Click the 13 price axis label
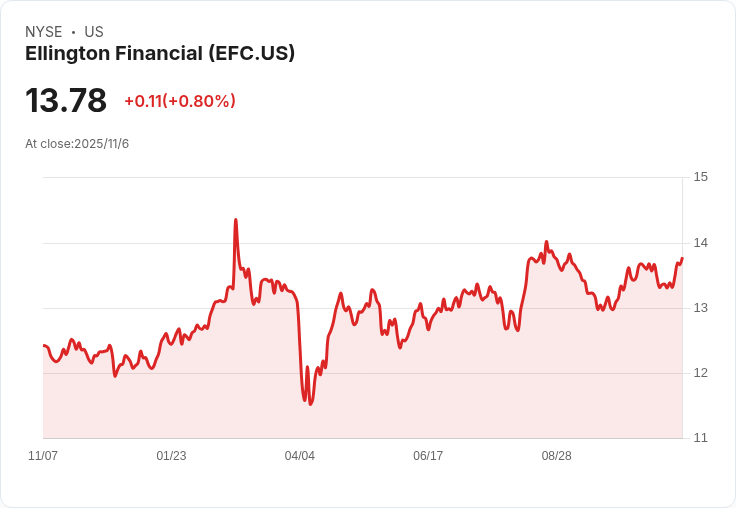This screenshot has height=508, width=736. click(700, 308)
